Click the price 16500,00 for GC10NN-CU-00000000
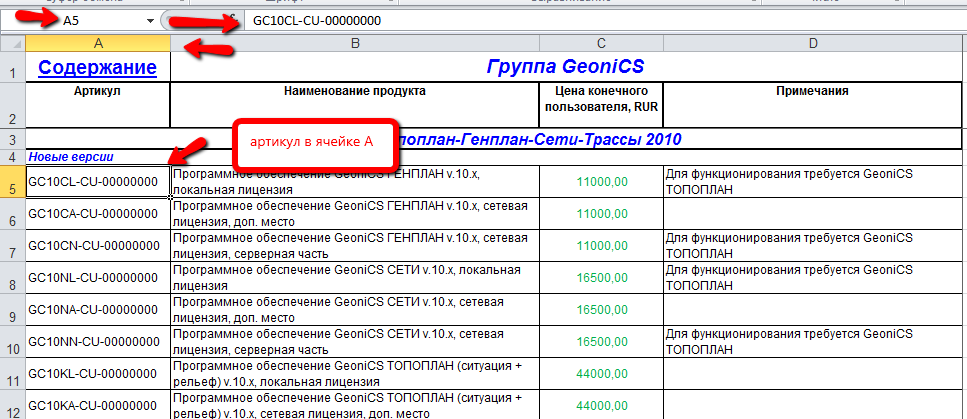This screenshot has height=419, width=967. click(601, 342)
